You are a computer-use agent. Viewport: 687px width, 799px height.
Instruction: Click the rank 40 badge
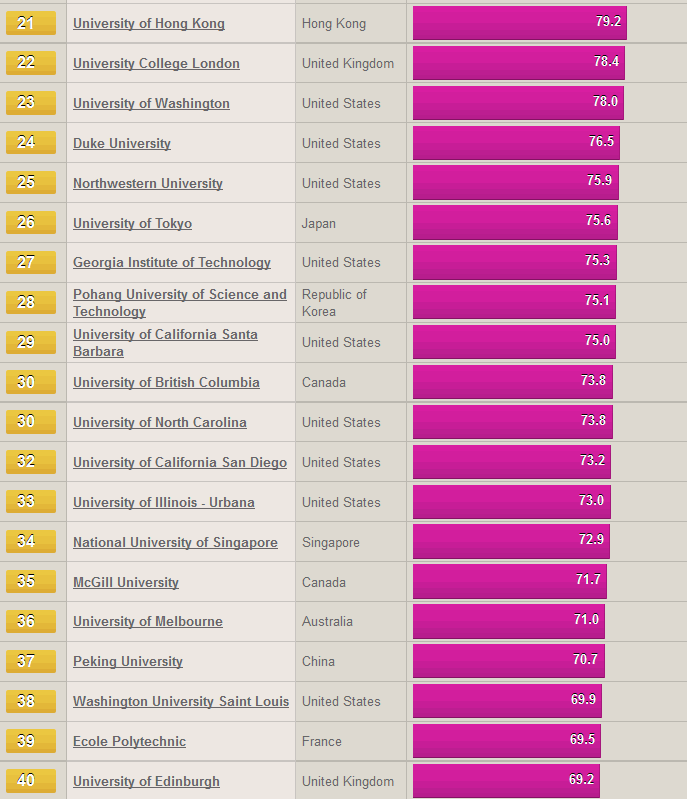31,781
